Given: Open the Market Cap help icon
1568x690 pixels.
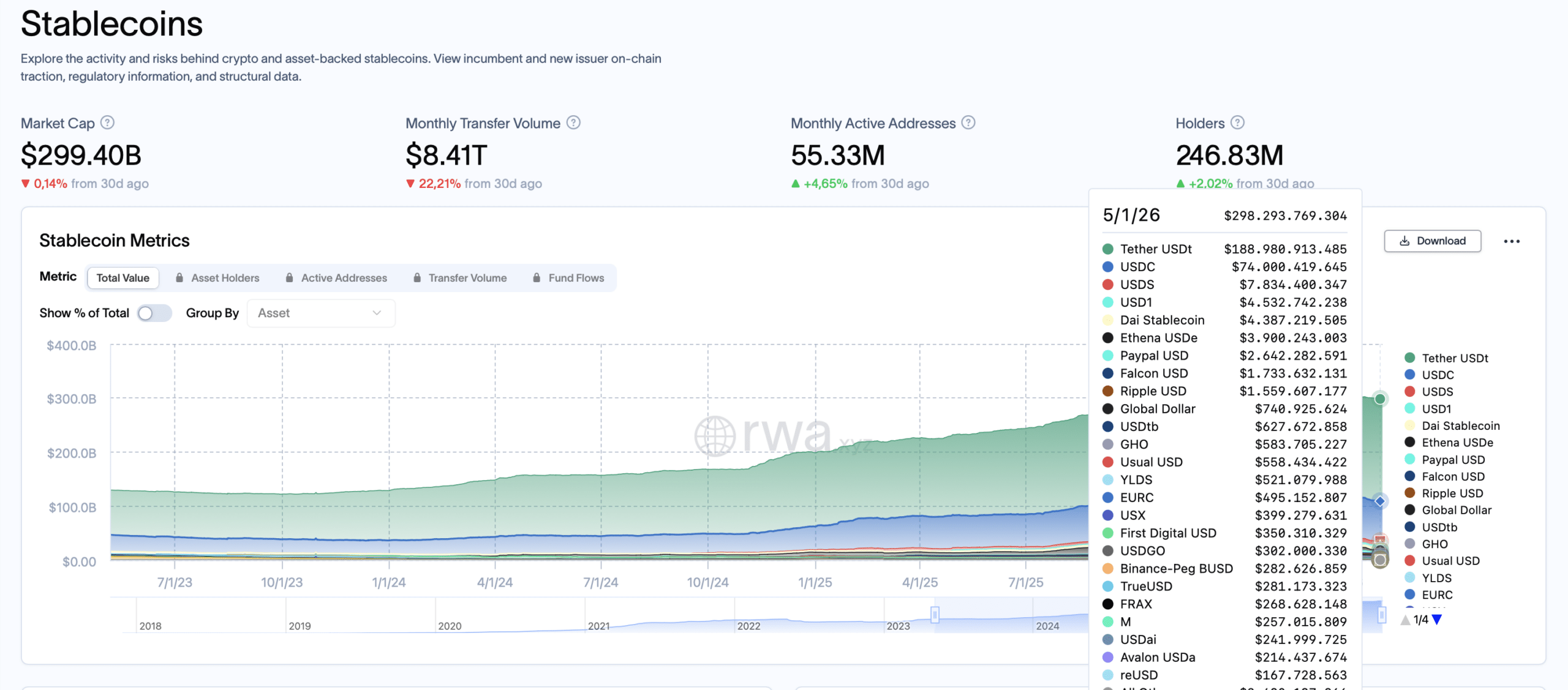Looking at the screenshot, I should point(107,122).
